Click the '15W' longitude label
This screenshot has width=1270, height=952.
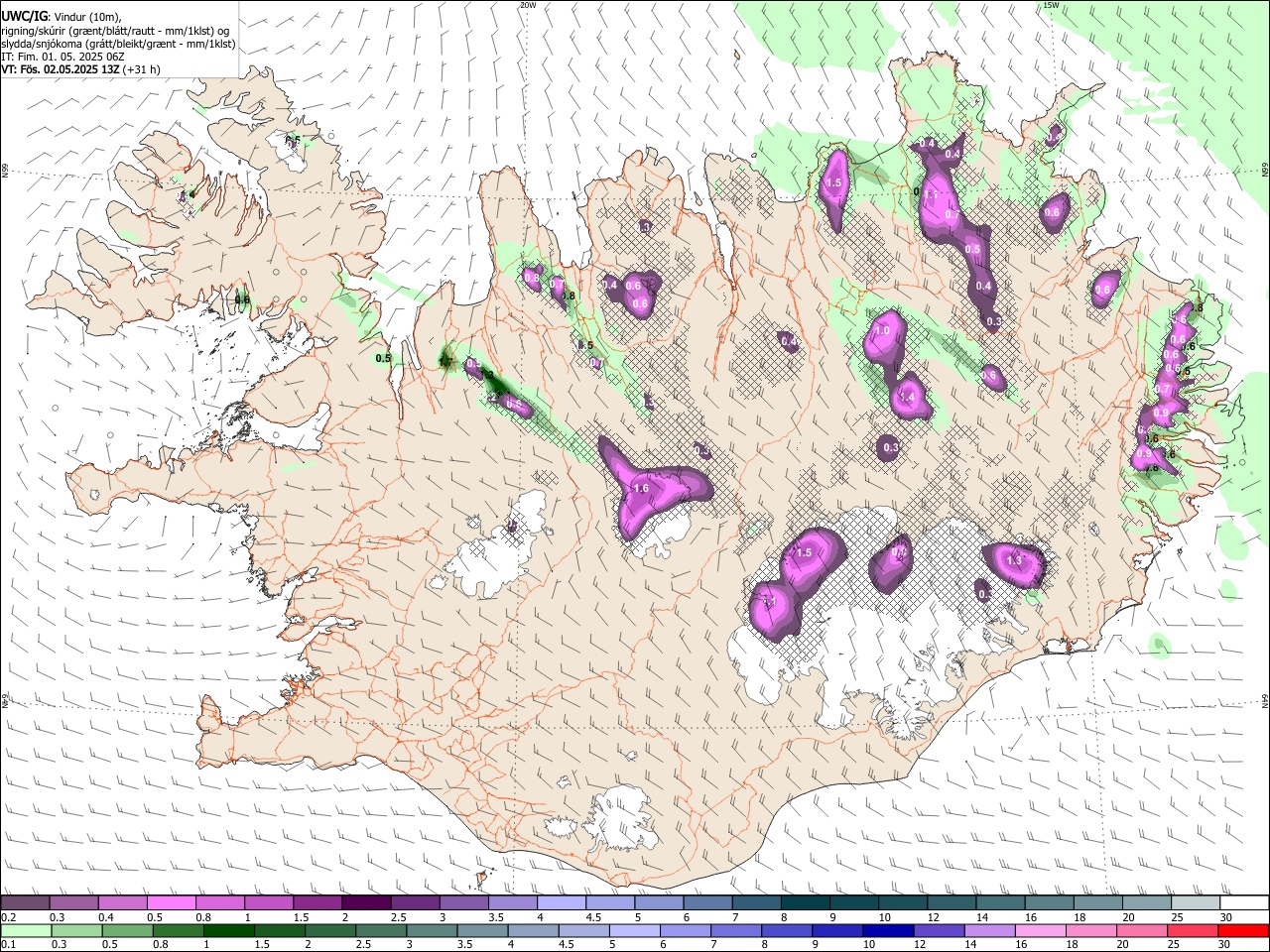click(x=1051, y=5)
